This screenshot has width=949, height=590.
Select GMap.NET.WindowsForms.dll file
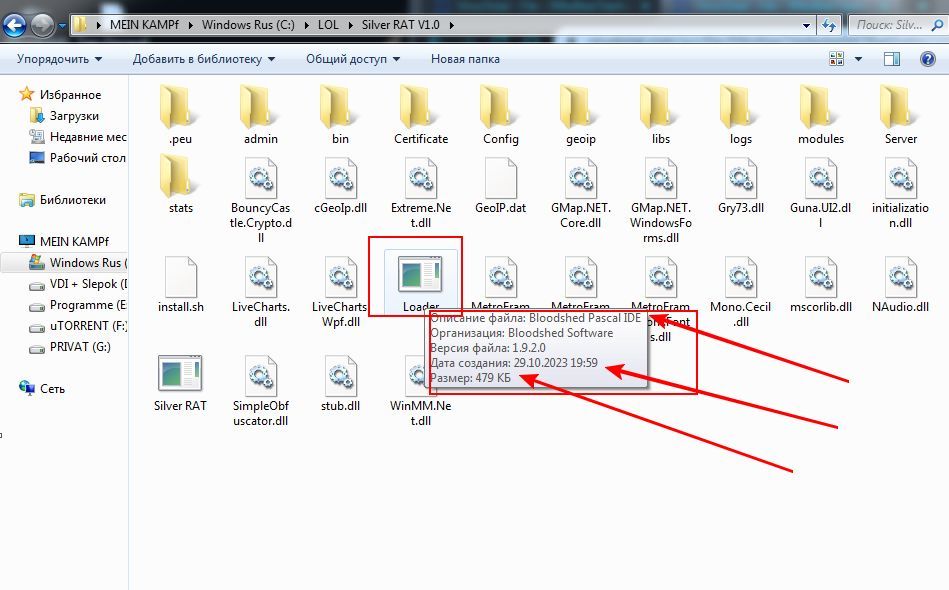660,200
